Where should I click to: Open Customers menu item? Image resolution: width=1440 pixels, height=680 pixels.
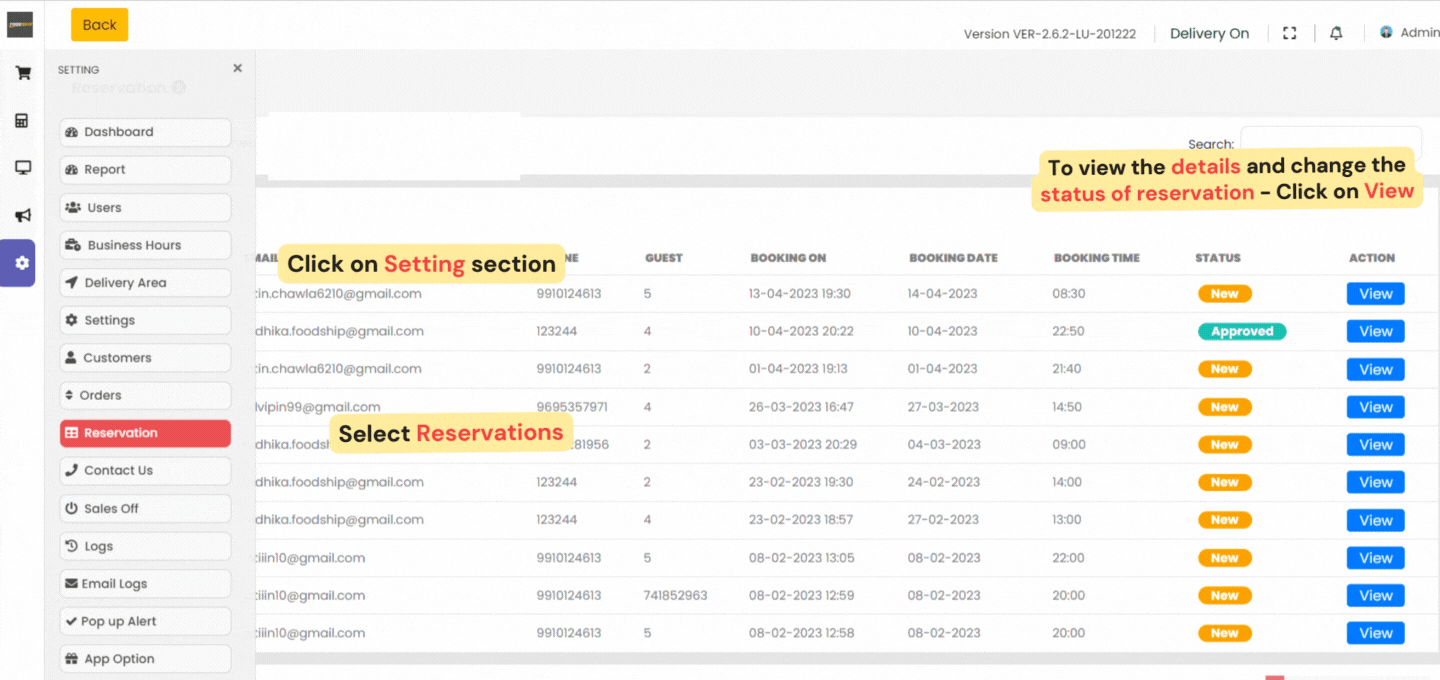[x=145, y=358]
